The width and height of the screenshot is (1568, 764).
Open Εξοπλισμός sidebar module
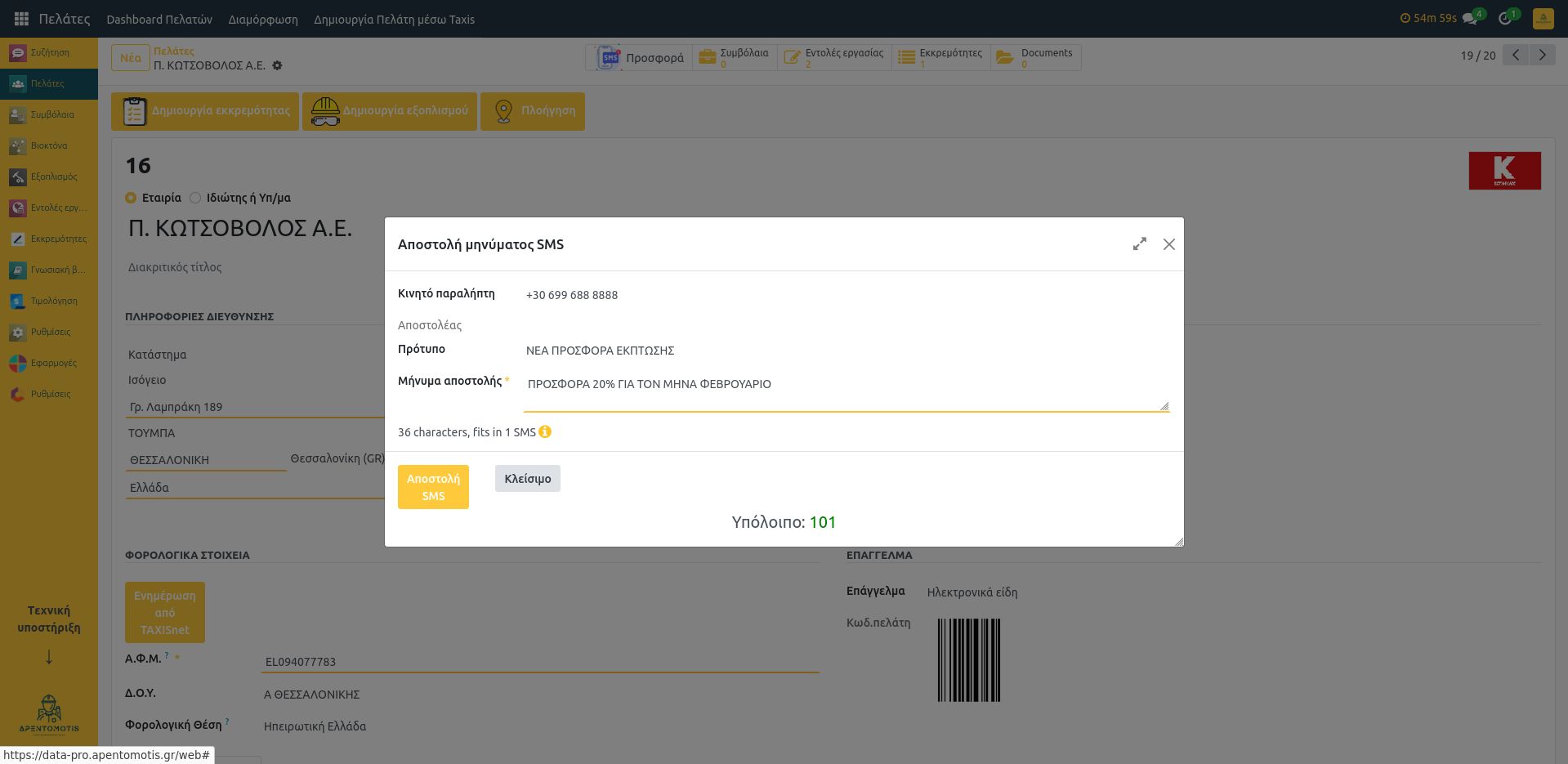coord(49,176)
